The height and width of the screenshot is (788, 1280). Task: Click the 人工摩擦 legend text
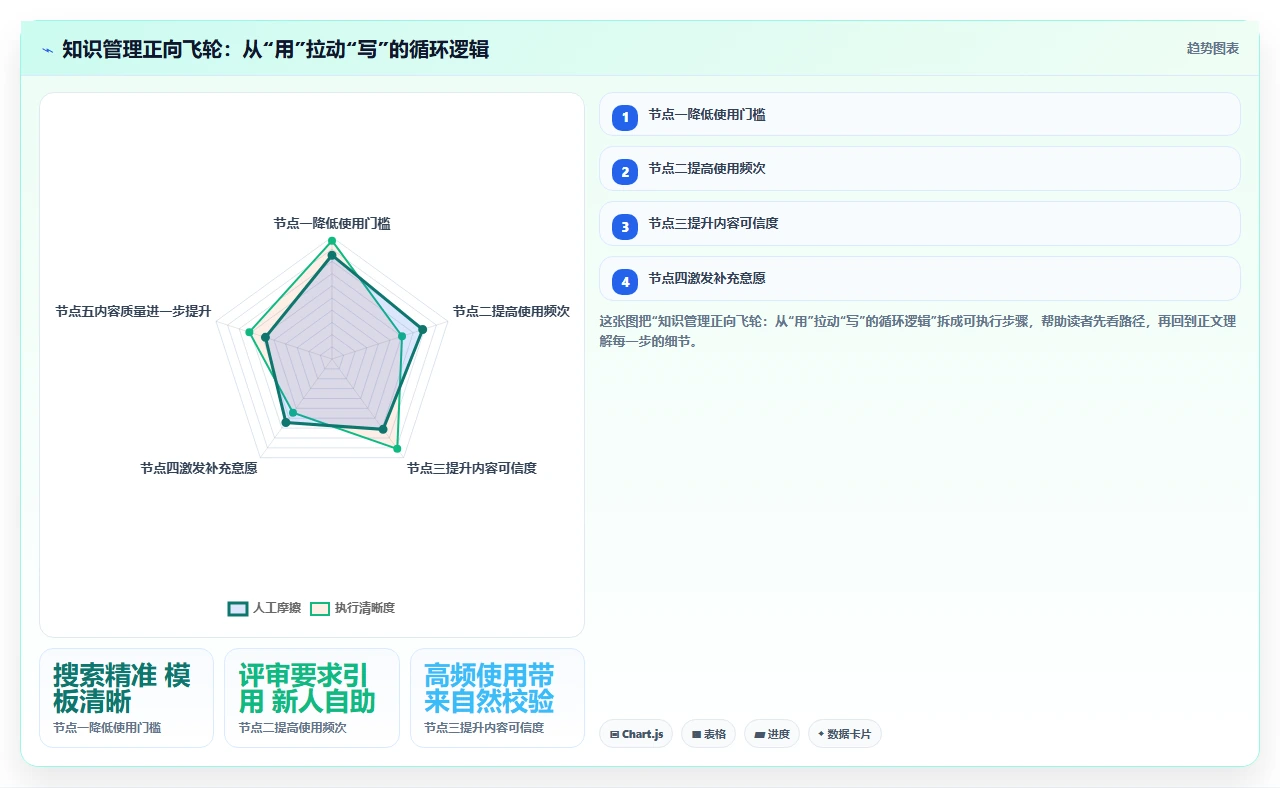(x=277, y=608)
